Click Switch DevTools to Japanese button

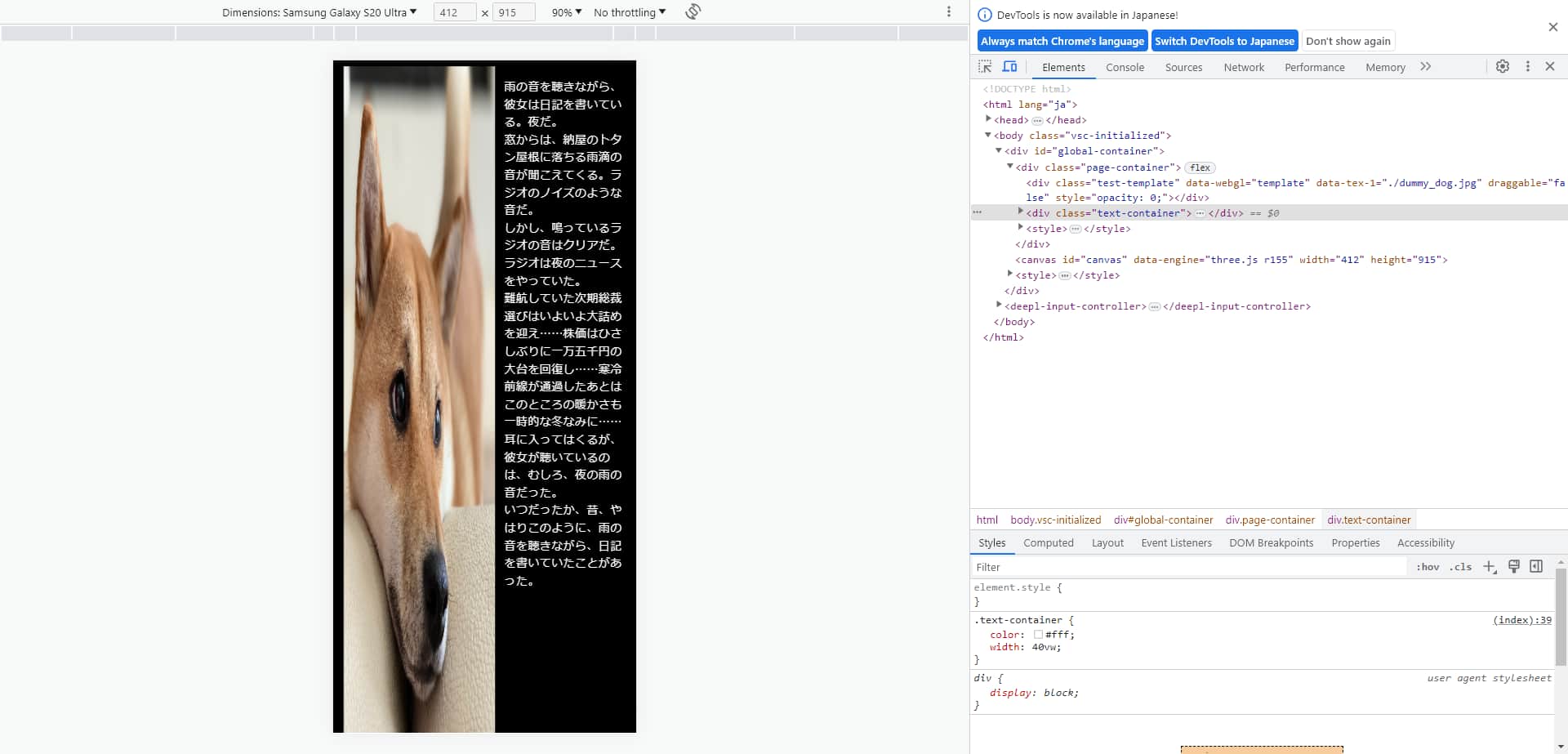tap(1223, 41)
